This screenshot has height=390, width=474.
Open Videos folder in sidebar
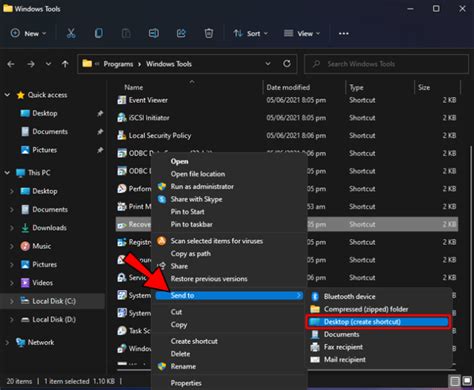43,283
